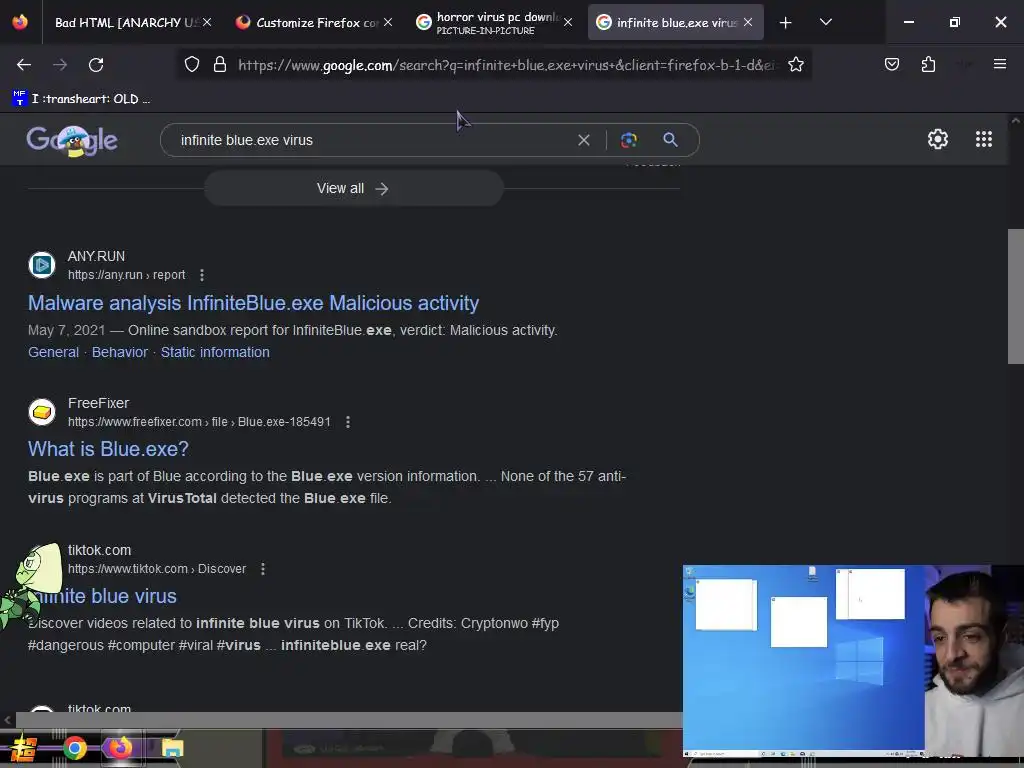Open Google Chrome from the taskbar
Image resolution: width=1024 pixels, height=768 pixels.
coord(75,748)
